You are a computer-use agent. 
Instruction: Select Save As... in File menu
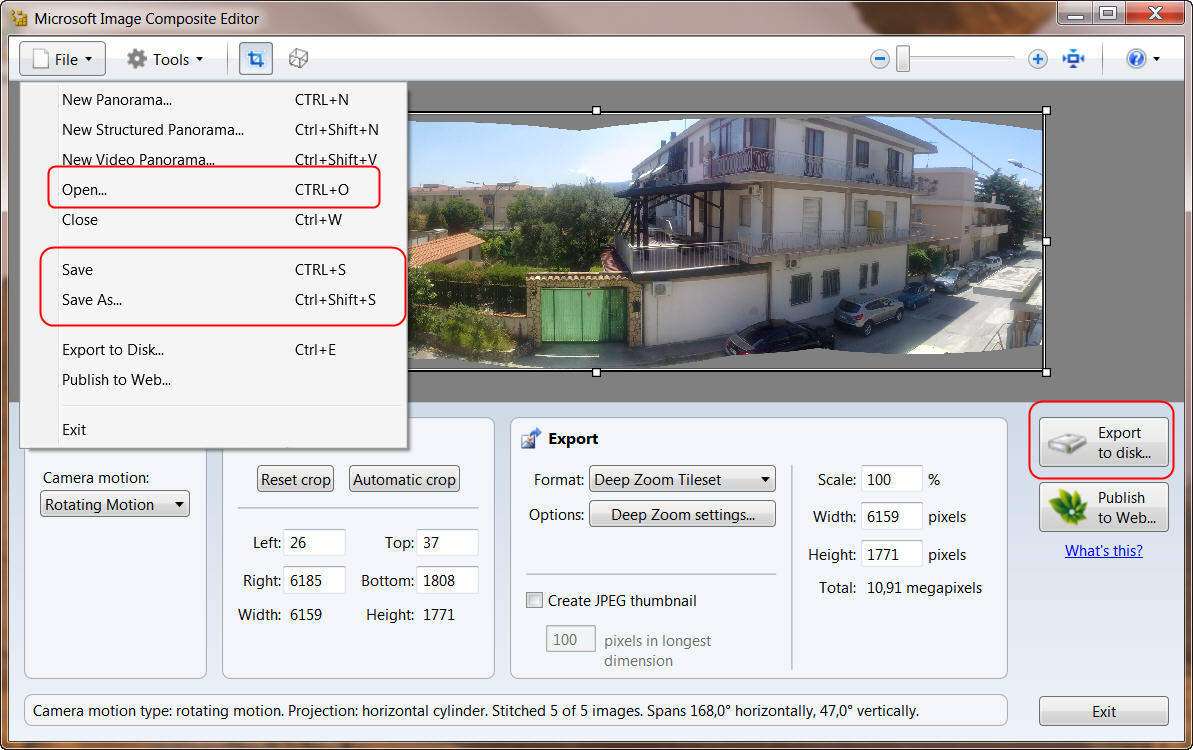tap(92, 299)
